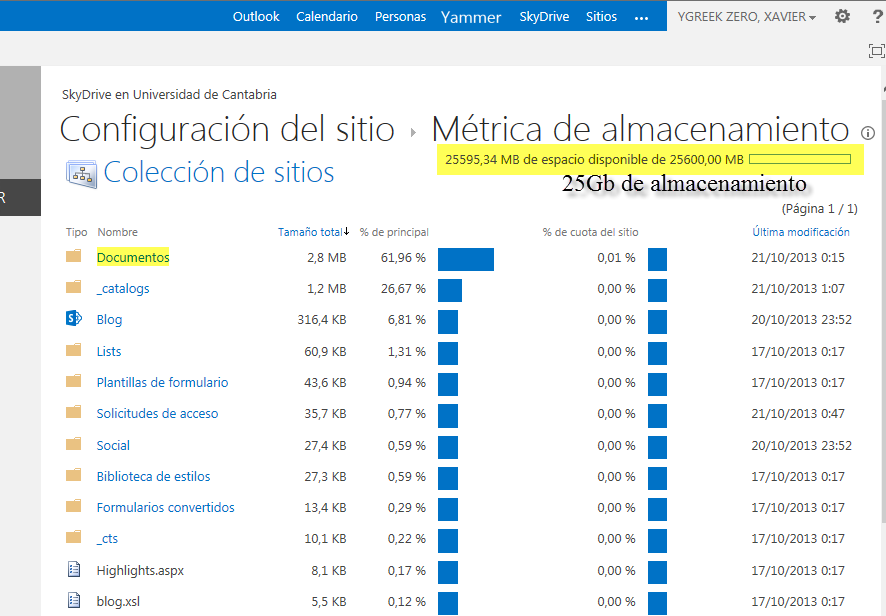Click the 2,8 MB size value
Screen dimensions: 886x616
point(327,257)
